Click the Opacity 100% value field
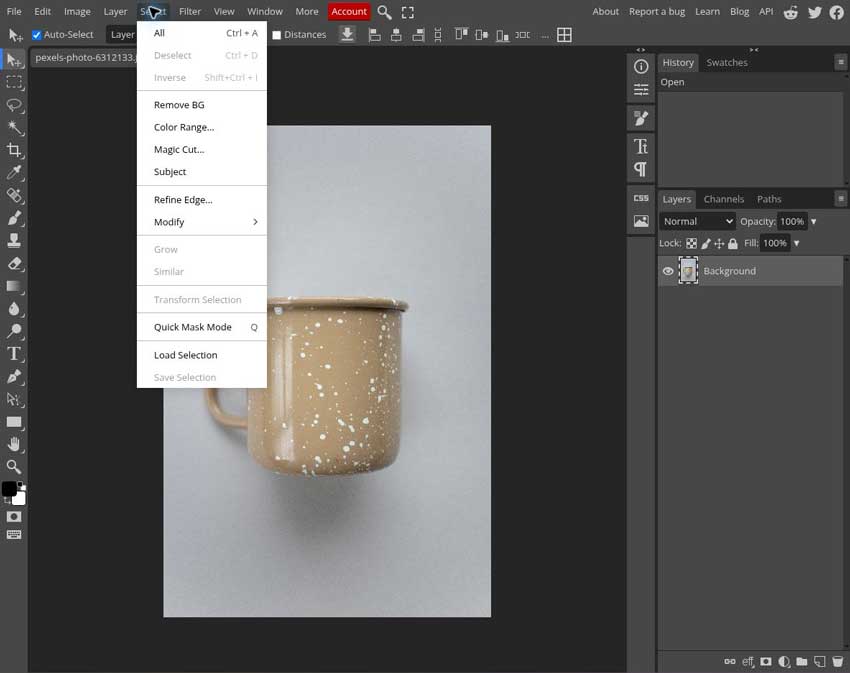The image size is (850, 673). click(x=792, y=221)
